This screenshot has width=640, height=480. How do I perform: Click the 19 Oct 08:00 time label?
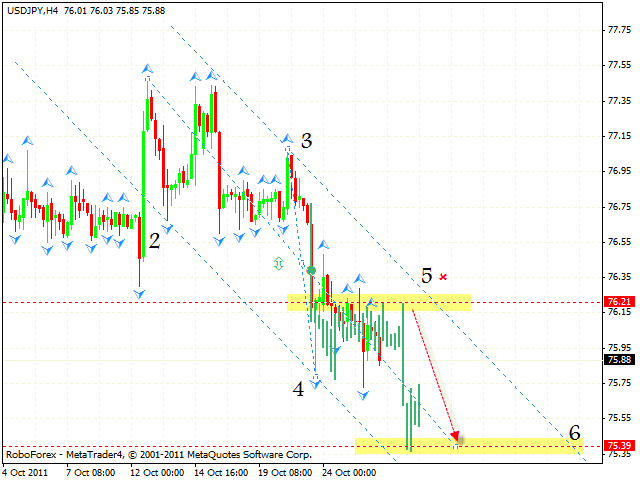[x=285, y=473]
